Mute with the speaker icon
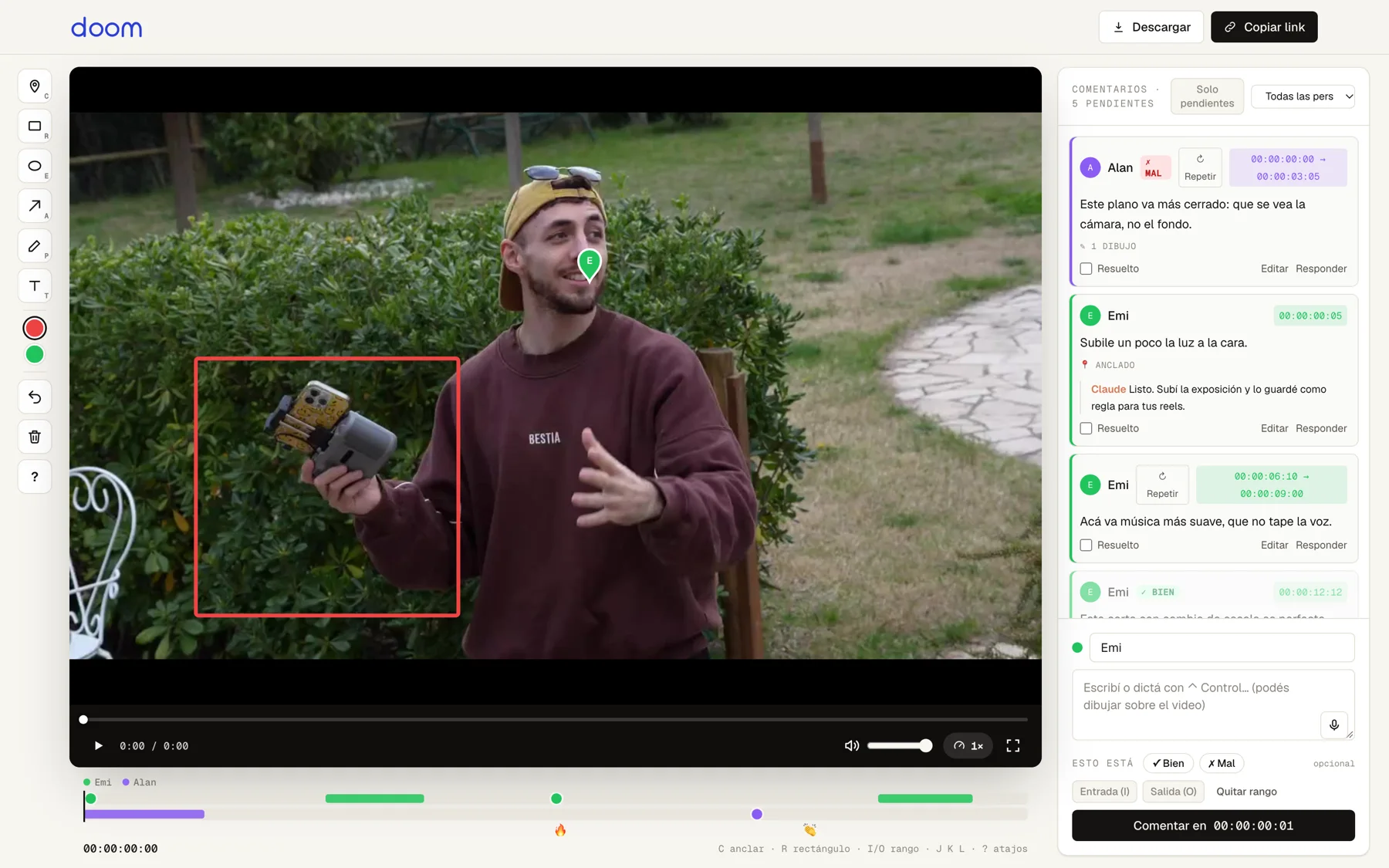 [x=851, y=745]
